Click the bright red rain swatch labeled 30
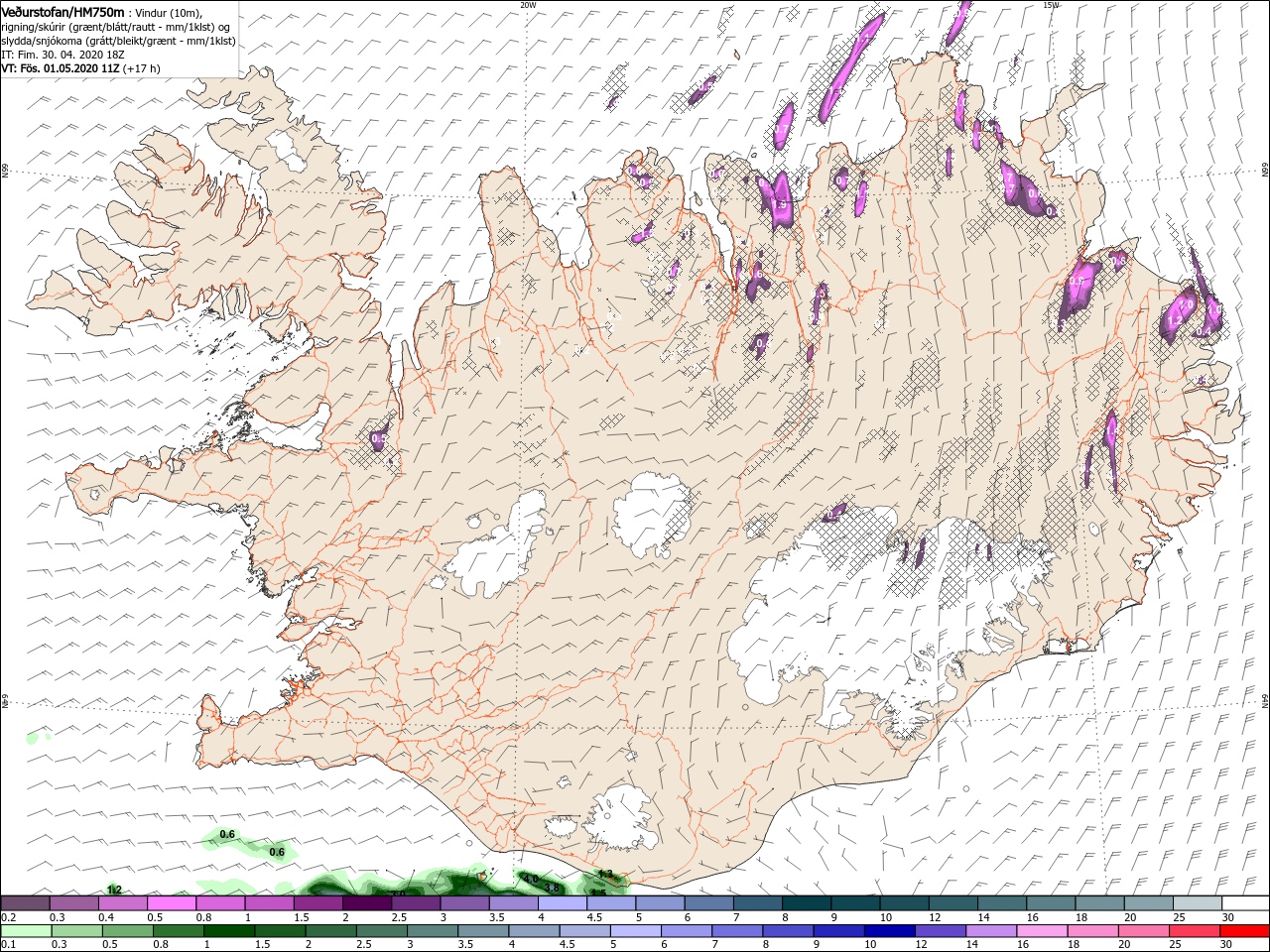The height and width of the screenshot is (952, 1270). click(1243, 931)
